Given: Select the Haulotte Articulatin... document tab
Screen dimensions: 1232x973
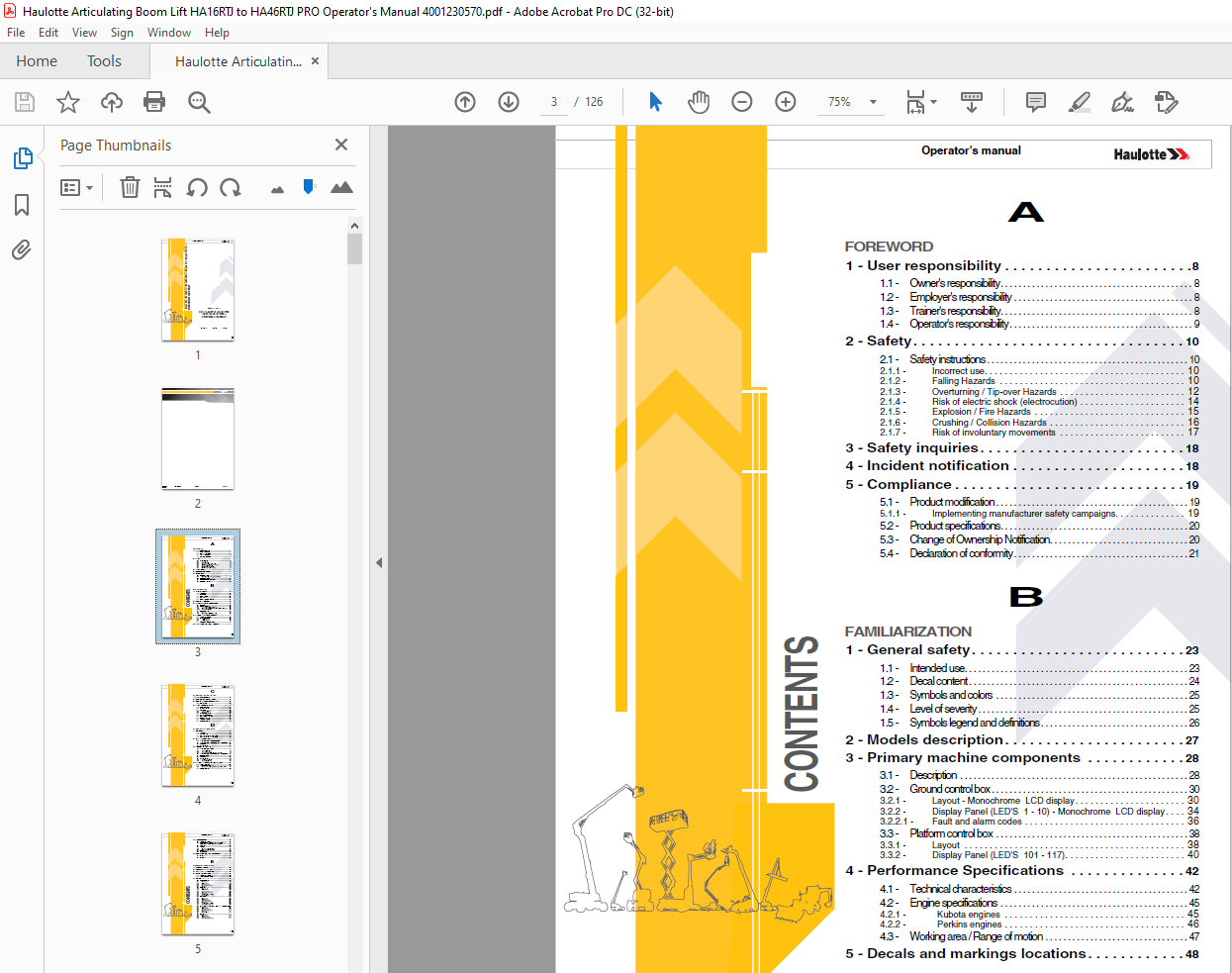Looking at the screenshot, I should click(238, 61).
